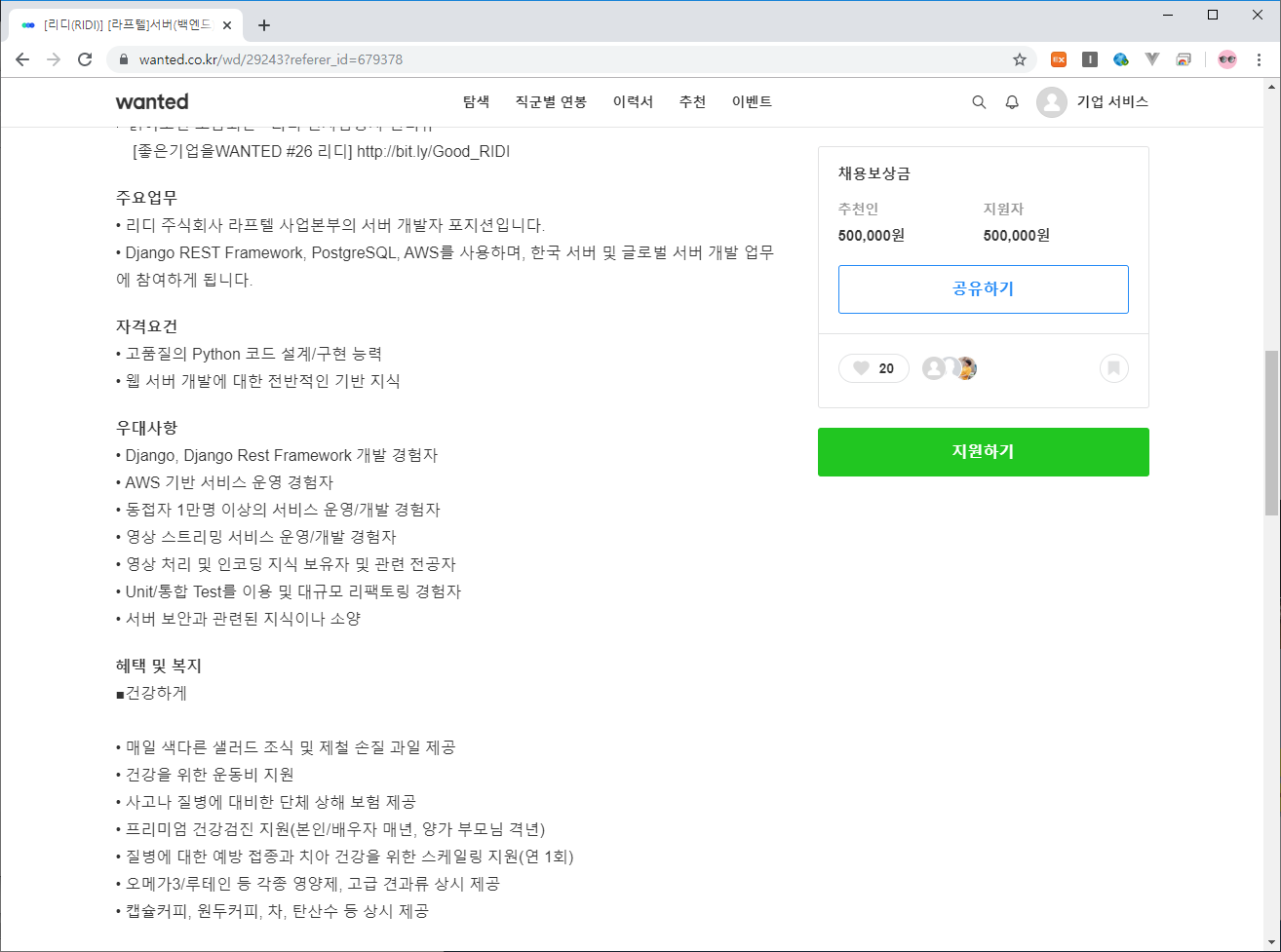The width and height of the screenshot is (1281, 952).
Task: Click the line '서버 보안과 관련된 지식이나 소양'
Action: click(x=238, y=619)
